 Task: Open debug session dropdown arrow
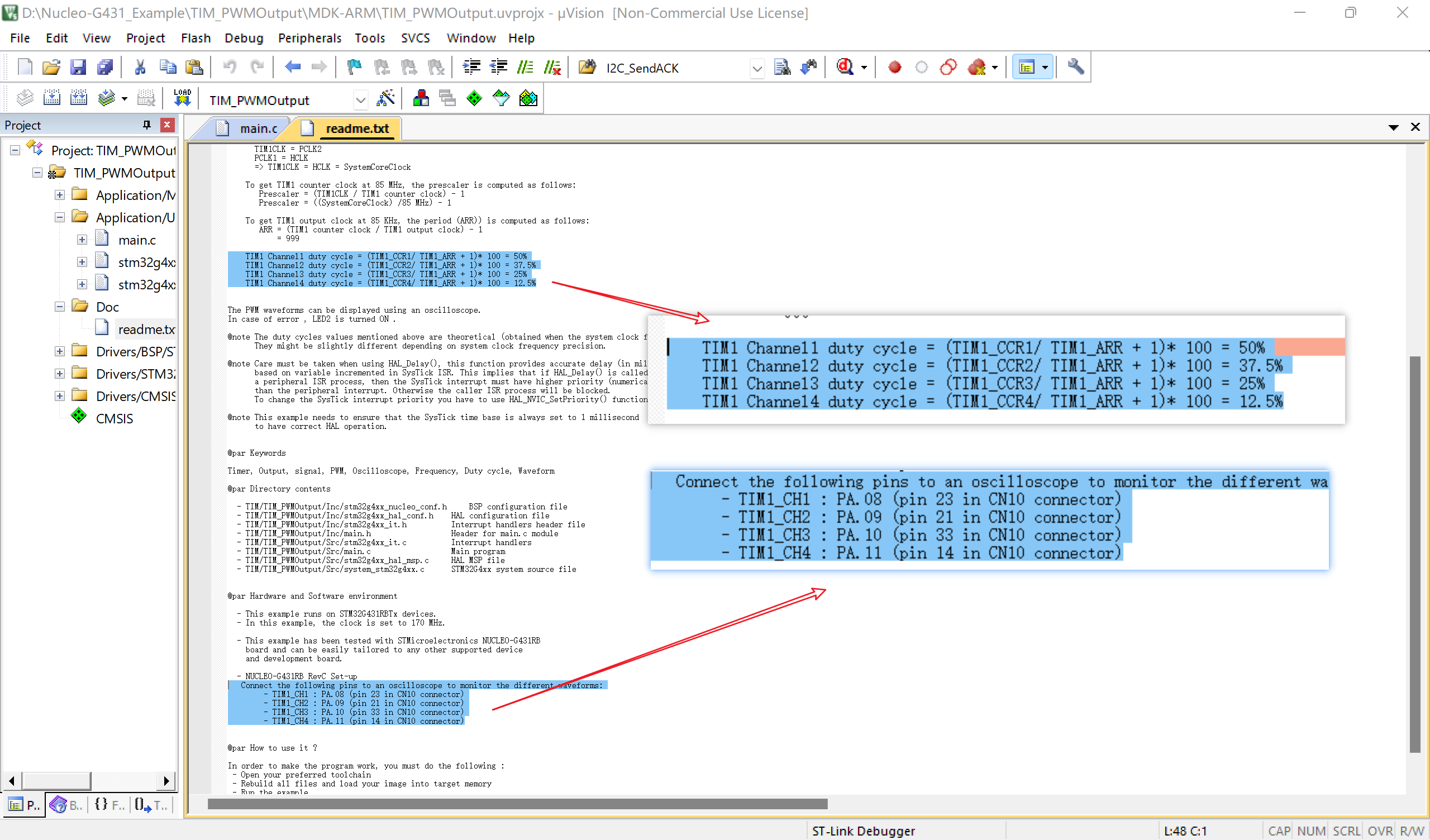[864, 68]
